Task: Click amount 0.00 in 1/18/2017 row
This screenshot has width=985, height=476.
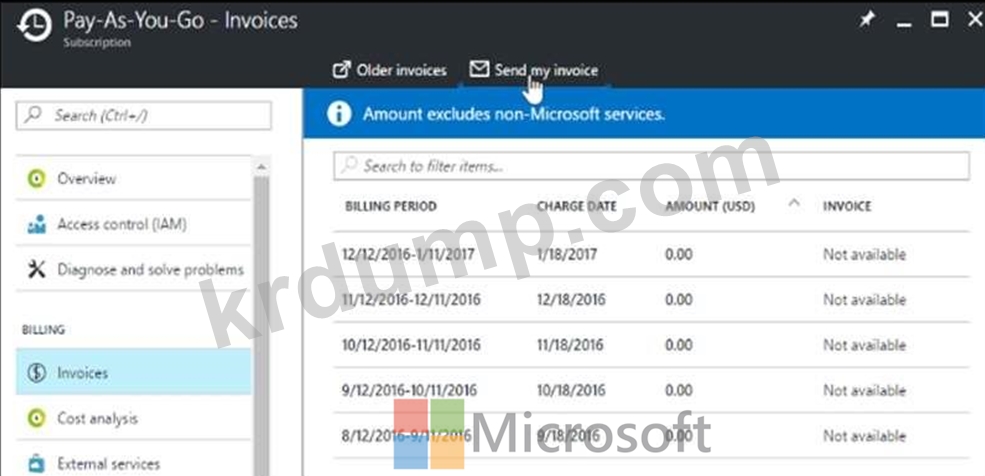Action: [678, 254]
